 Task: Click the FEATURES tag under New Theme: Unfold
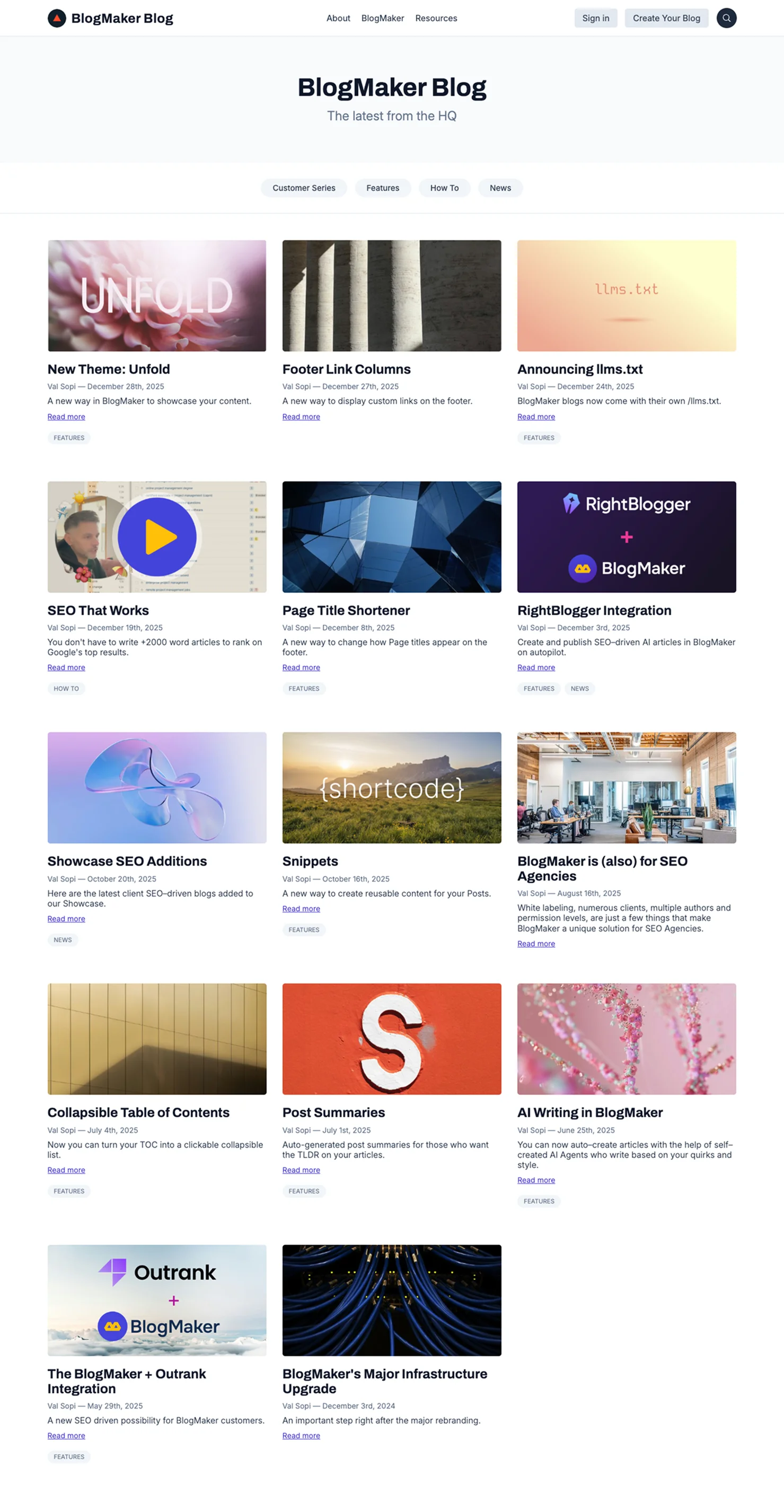(69, 438)
